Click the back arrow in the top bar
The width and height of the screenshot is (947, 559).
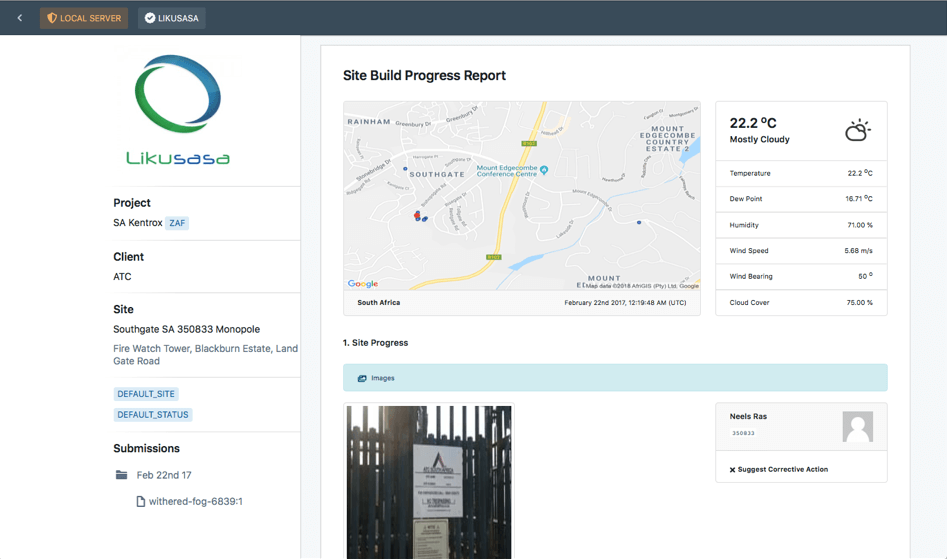tap(20, 18)
